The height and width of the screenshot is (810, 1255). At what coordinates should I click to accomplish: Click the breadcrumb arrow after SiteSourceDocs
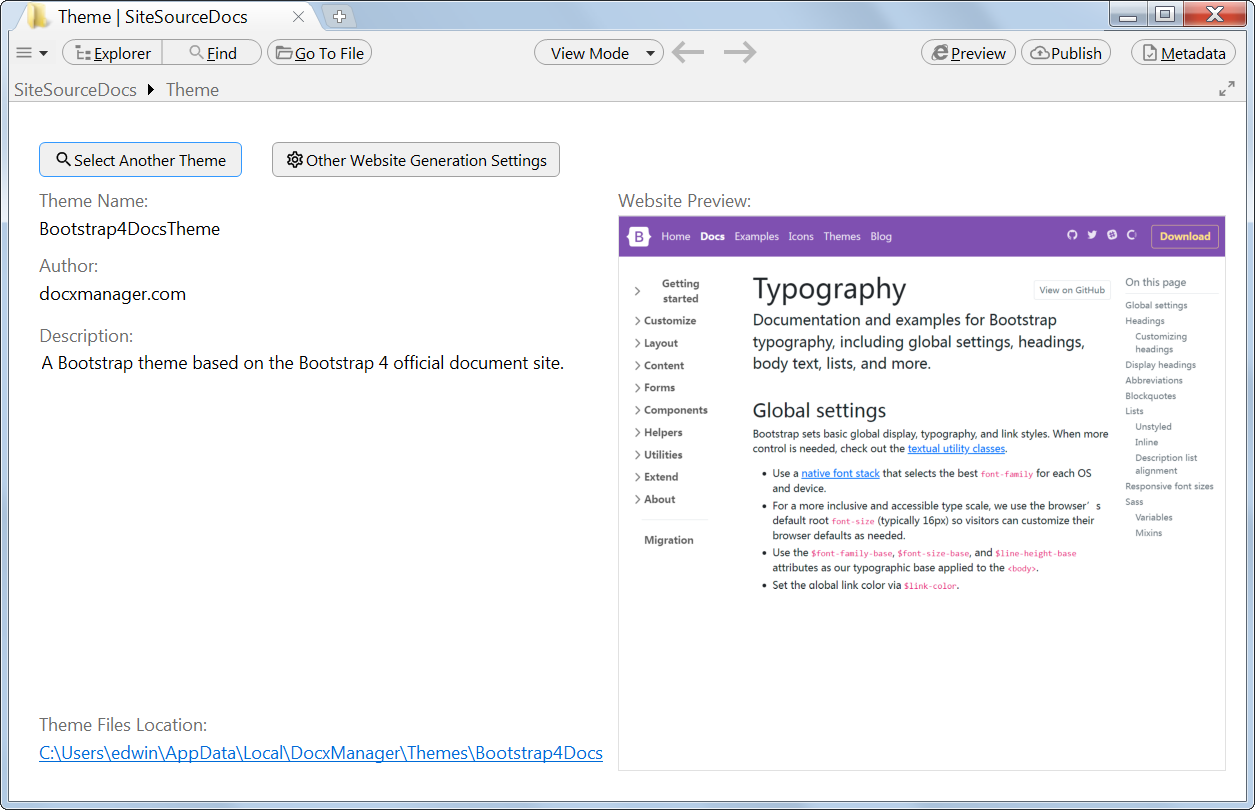151,90
